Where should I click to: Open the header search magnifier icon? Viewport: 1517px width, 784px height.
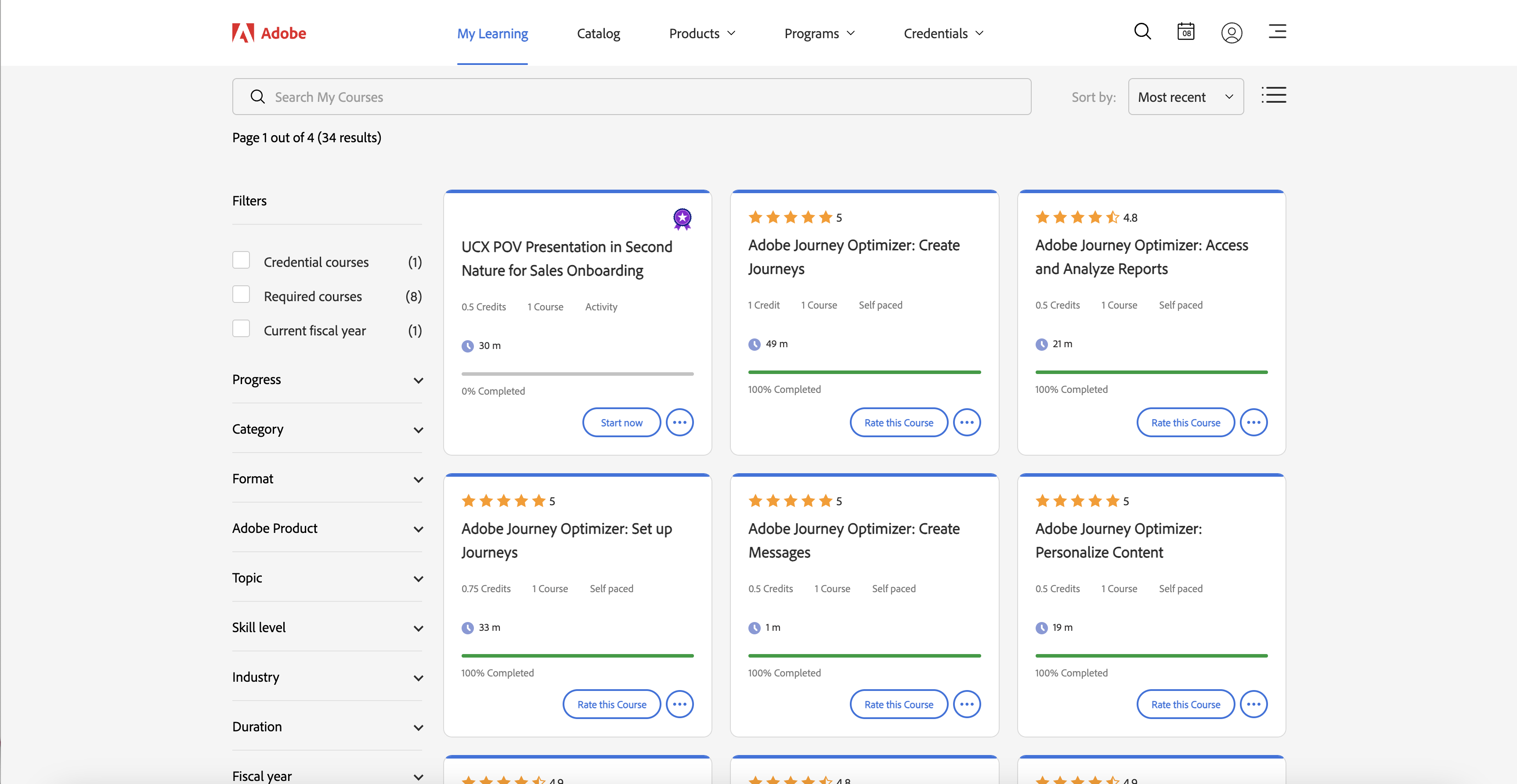[1142, 31]
